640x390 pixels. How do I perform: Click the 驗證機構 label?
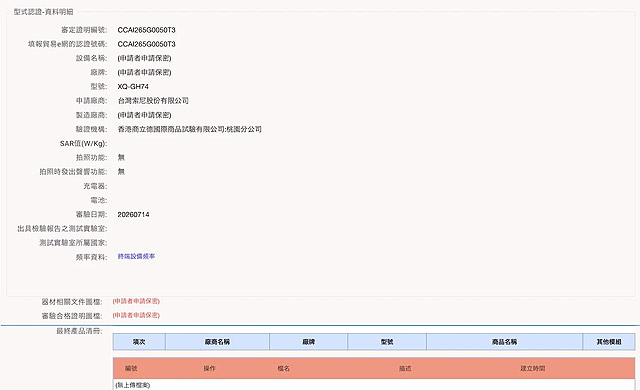click(x=91, y=129)
